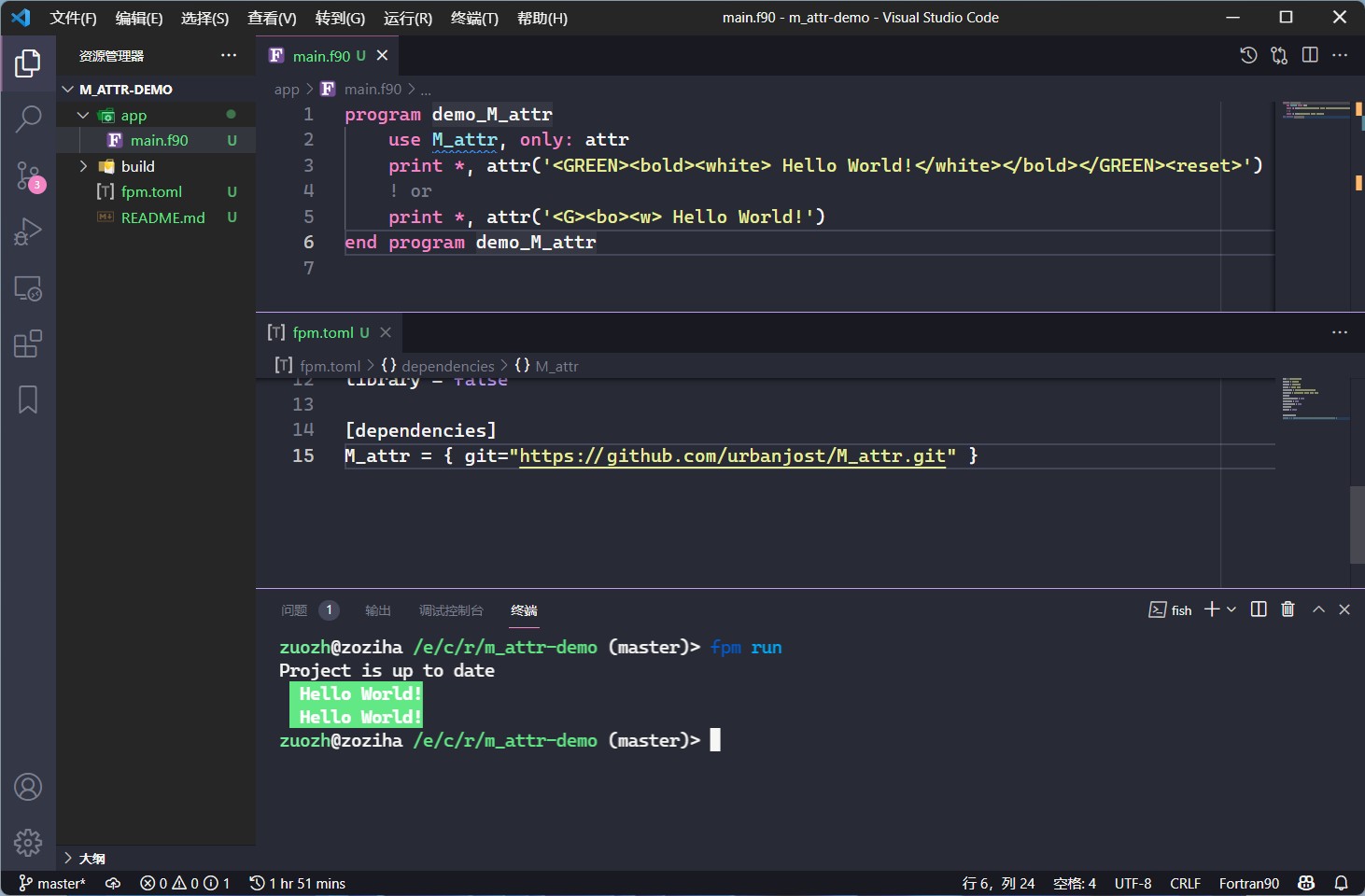Screen dimensions: 1365x896
Task: Click the fpm.toml editor vertical scrollbar
Action: (1357, 523)
